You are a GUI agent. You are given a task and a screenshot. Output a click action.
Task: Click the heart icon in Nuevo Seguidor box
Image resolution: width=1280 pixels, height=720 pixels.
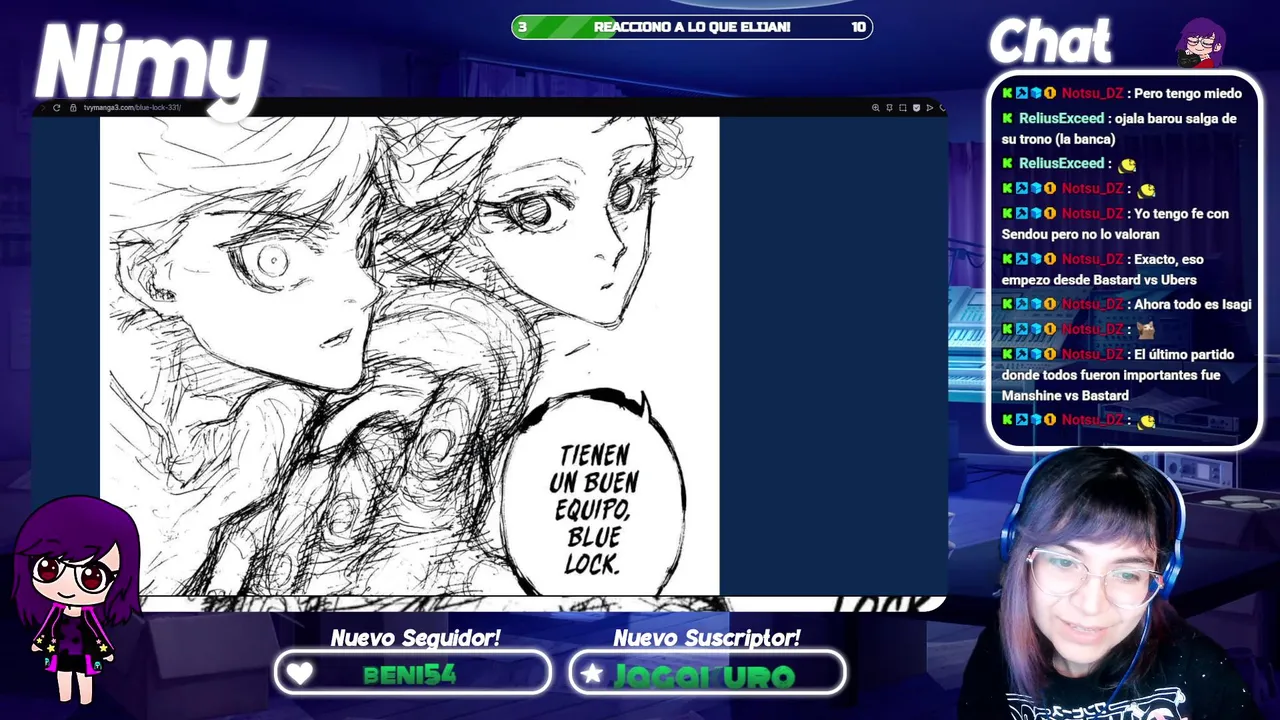(299, 674)
